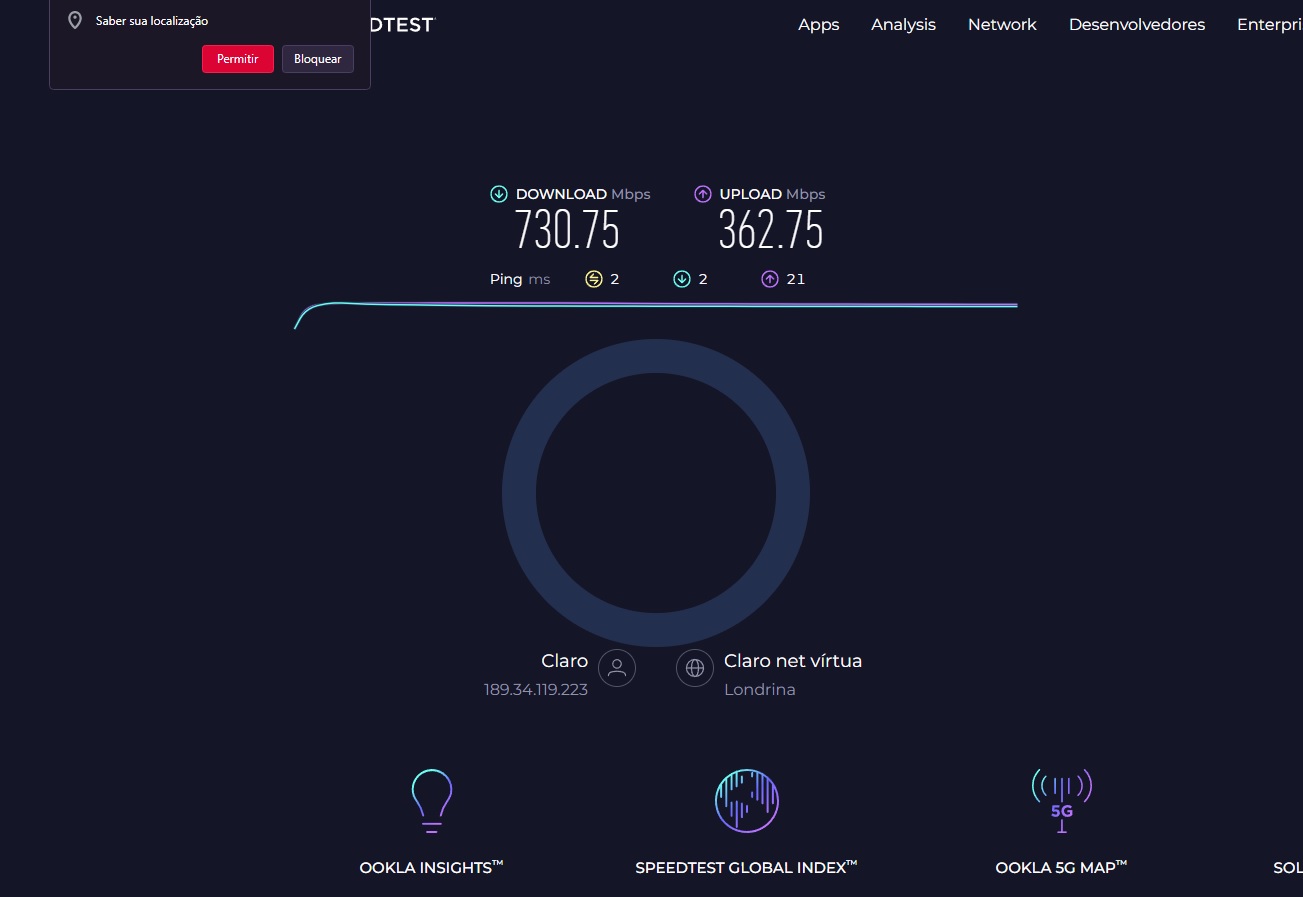Click the globe server icon
This screenshot has width=1303, height=897.
pos(695,667)
